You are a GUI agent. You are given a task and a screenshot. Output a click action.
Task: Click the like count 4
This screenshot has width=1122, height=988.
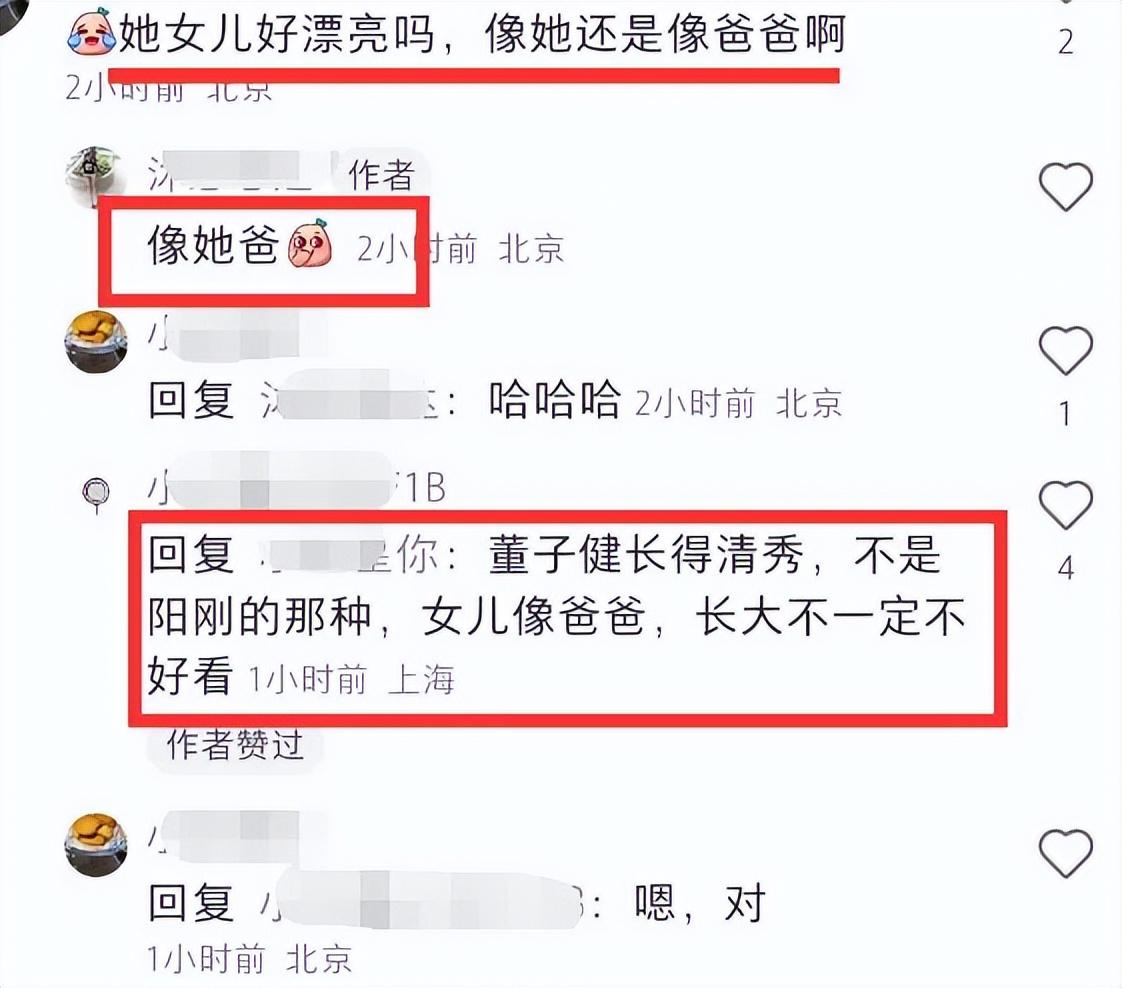(1065, 569)
